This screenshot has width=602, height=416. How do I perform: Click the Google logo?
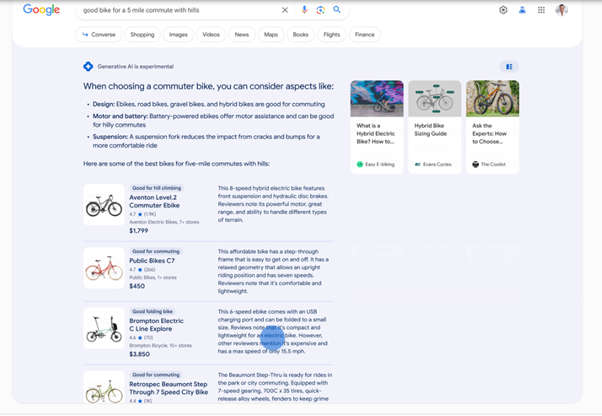pos(41,10)
